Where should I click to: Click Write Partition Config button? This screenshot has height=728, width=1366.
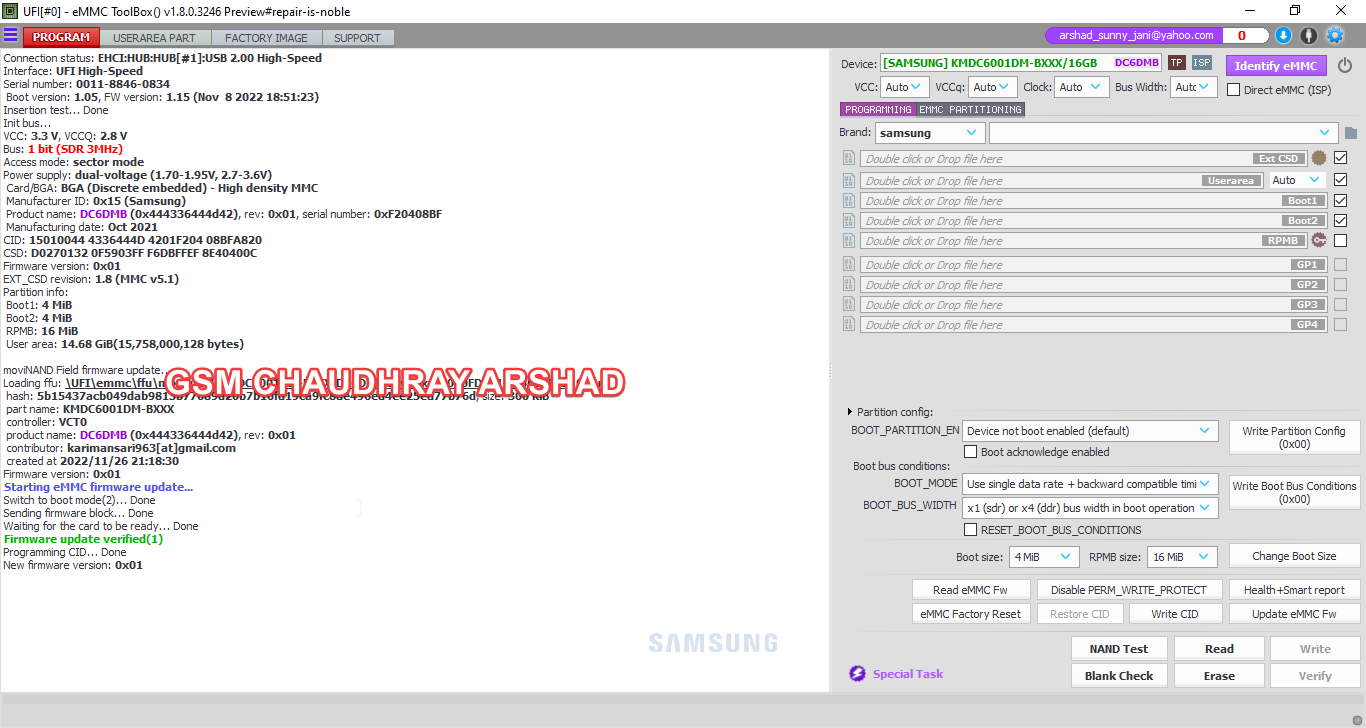(1294, 437)
